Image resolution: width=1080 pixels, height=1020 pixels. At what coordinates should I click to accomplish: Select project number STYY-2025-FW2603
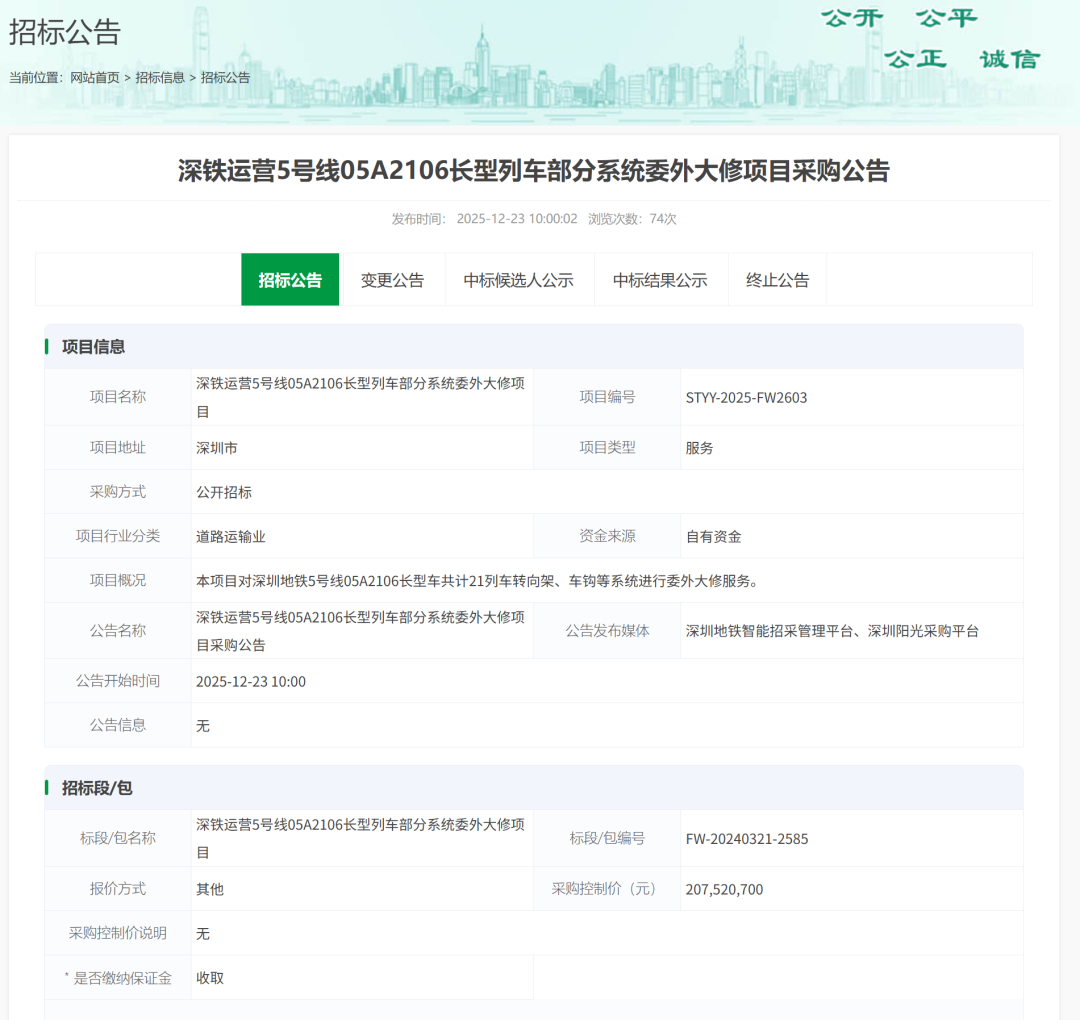(746, 397)
